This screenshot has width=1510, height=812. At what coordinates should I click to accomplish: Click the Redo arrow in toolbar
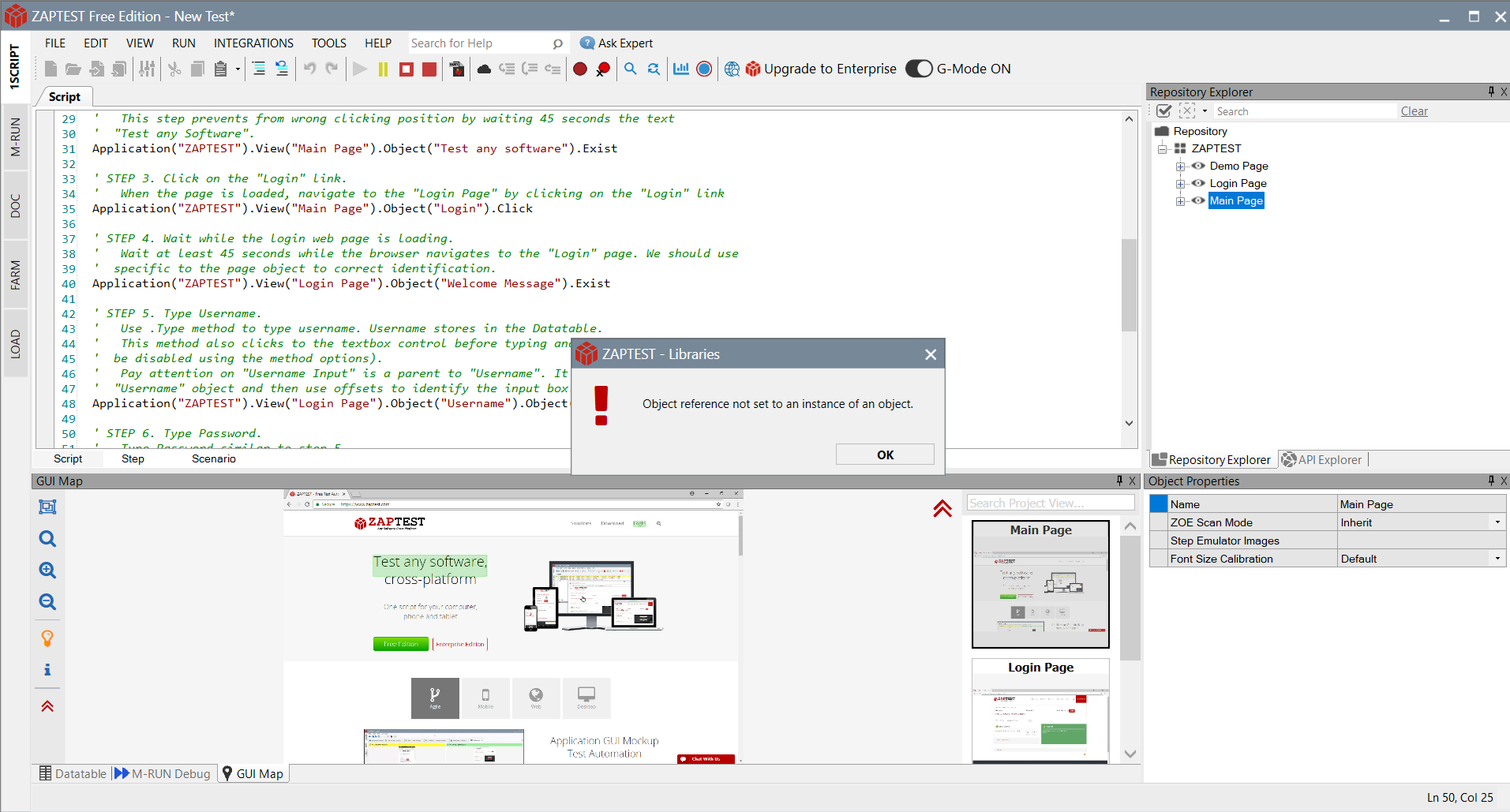click(332, 69)
